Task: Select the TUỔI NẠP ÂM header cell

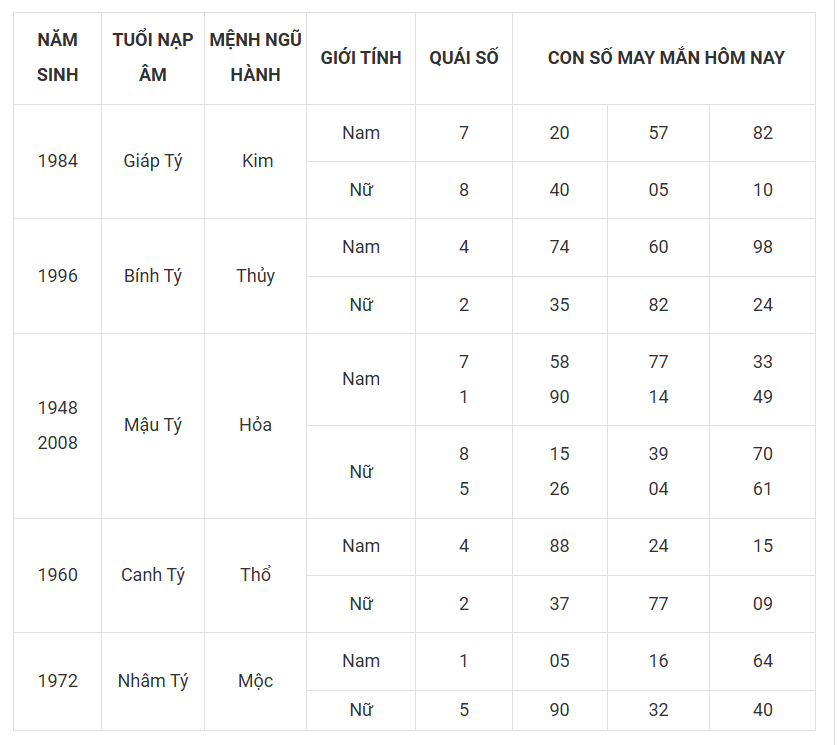Action: tap(153, 58)
